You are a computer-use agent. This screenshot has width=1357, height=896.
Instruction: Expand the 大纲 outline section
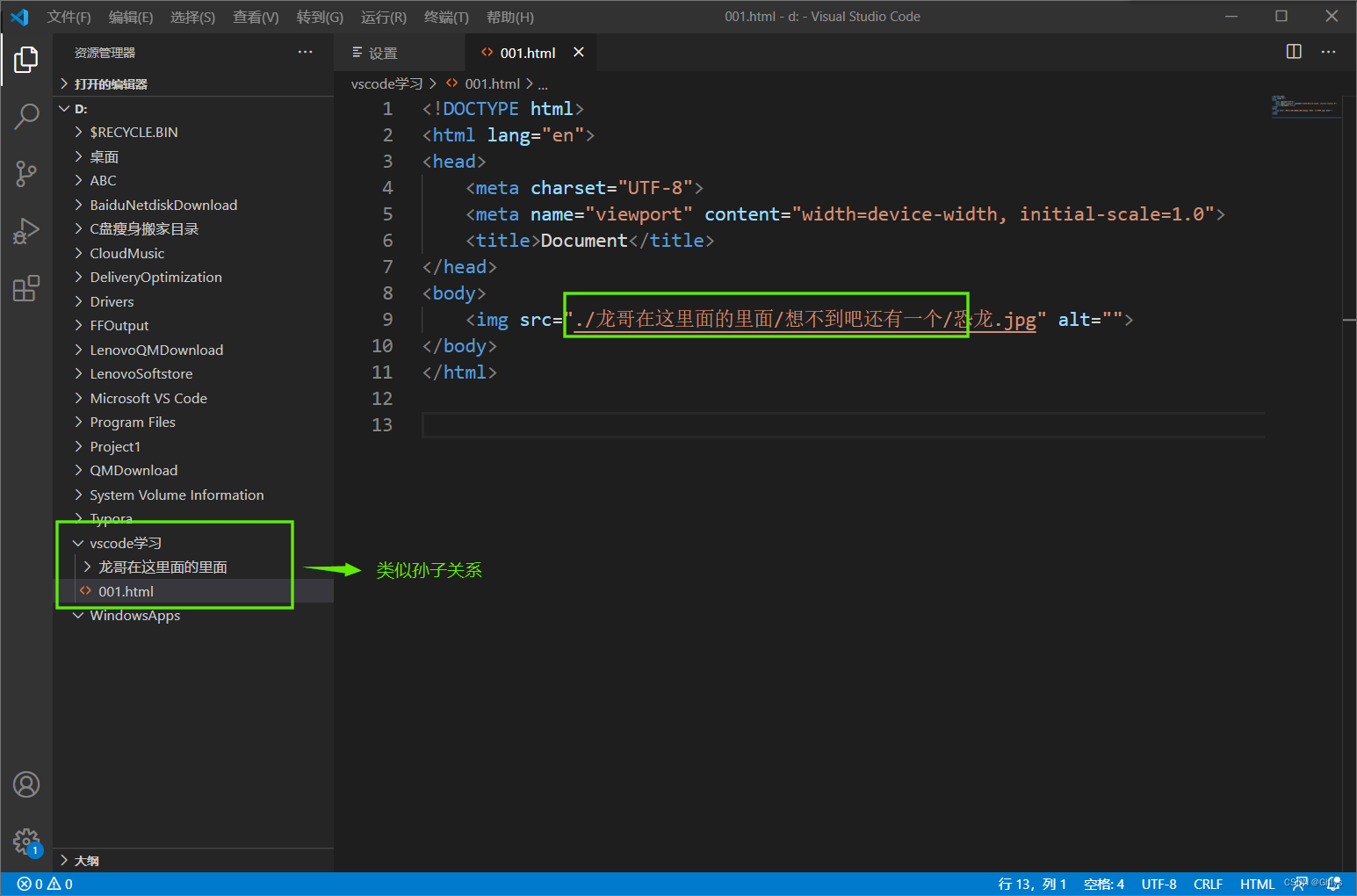[193, 861]
